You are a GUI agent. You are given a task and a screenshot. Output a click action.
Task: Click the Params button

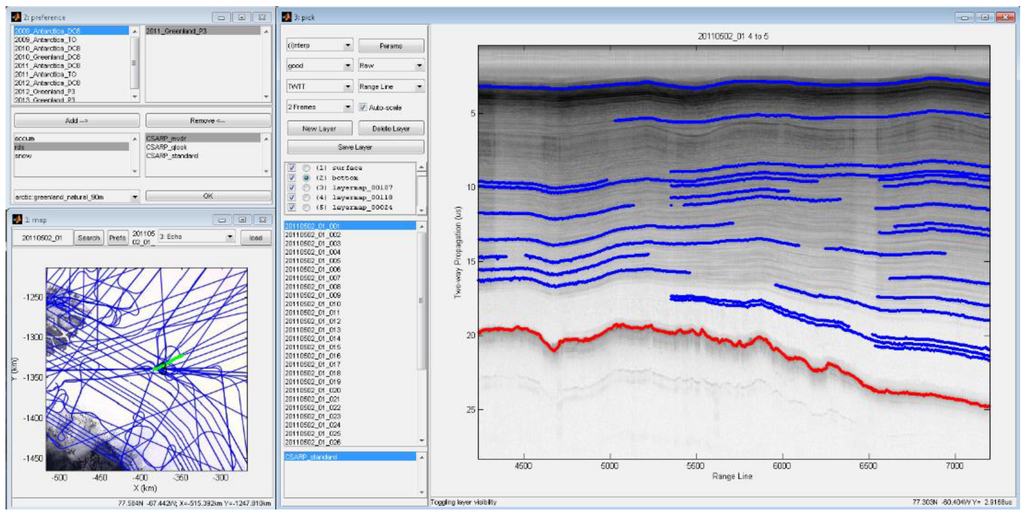tap(391, 46)
